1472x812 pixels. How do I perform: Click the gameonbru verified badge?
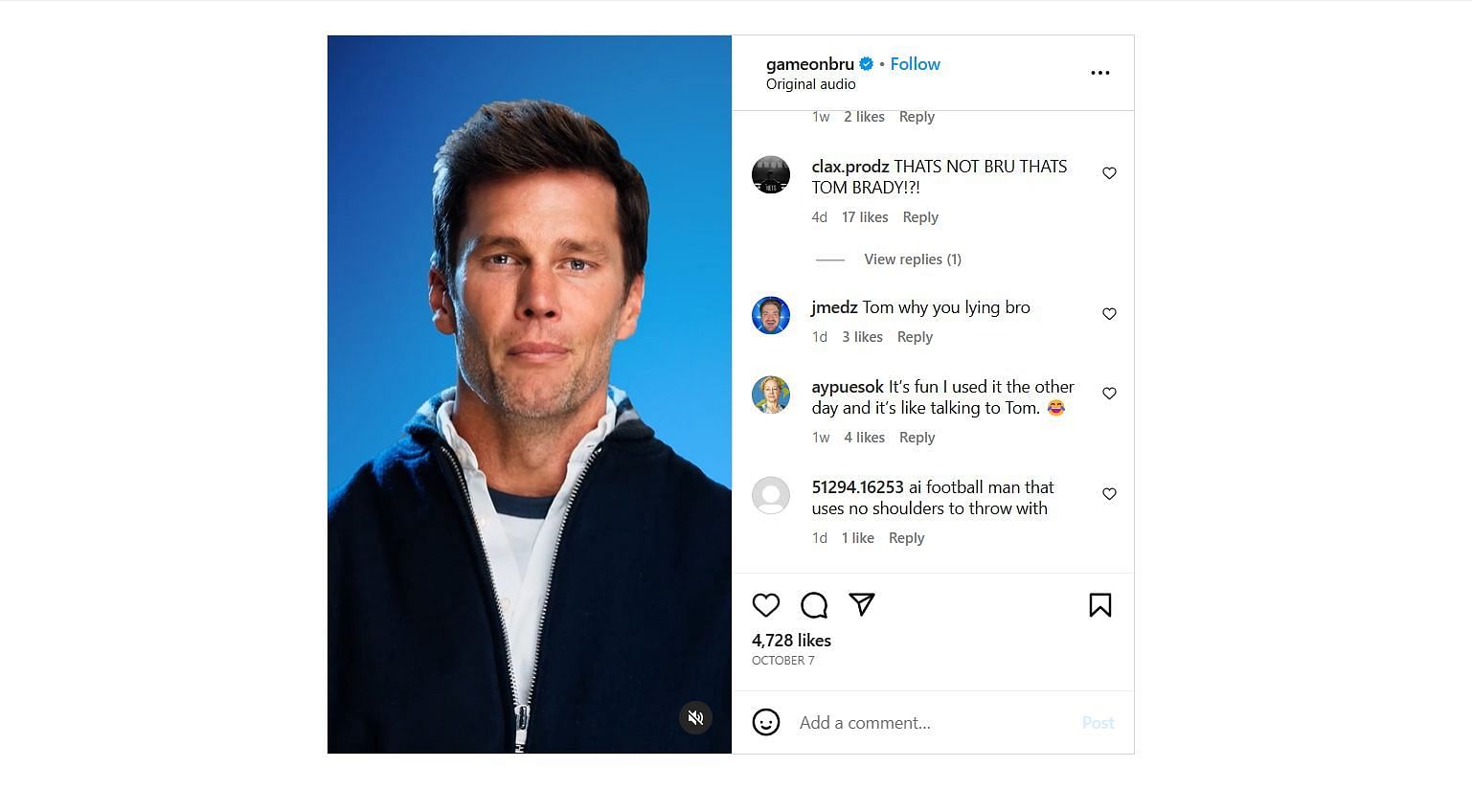pyautogui.click(x=866, y=64)
